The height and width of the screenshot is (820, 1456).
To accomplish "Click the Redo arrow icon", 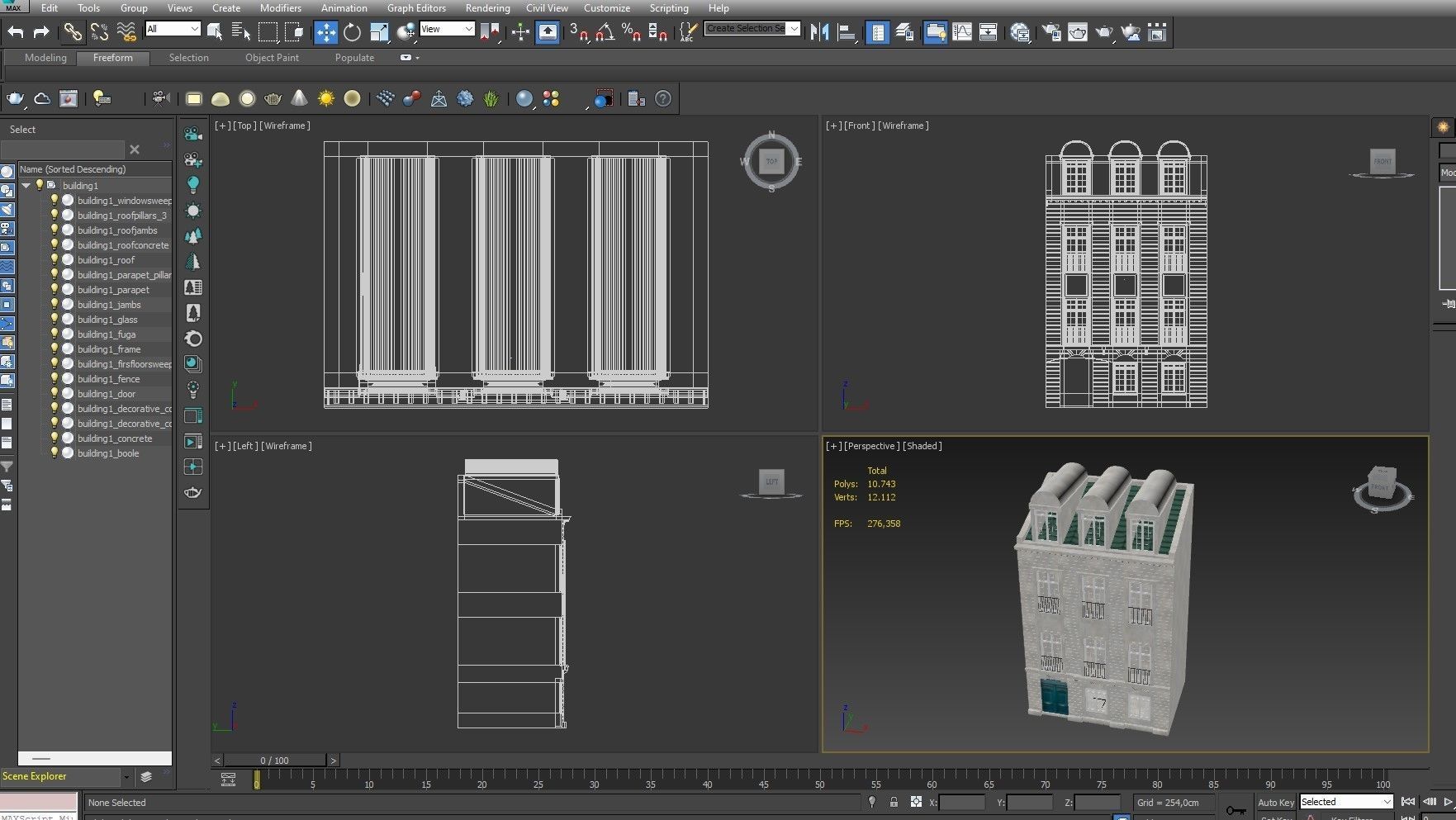I will tap(41, 32).
